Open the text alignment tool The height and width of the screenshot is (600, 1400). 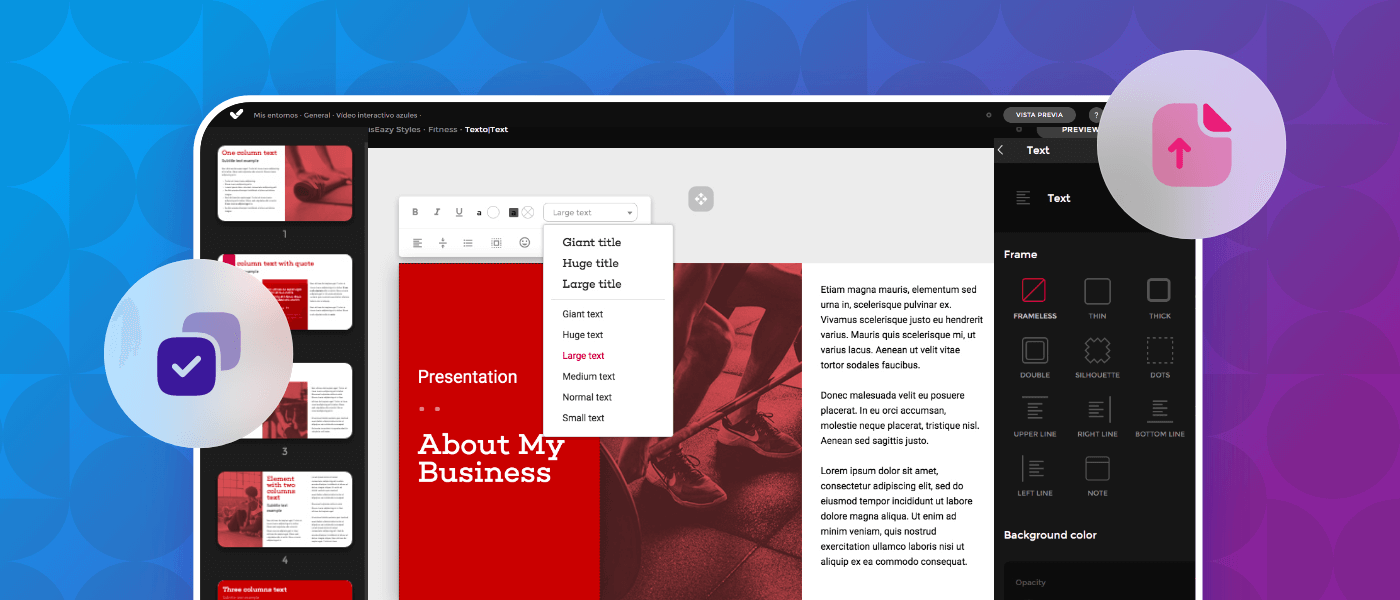(x=417, y=242)
